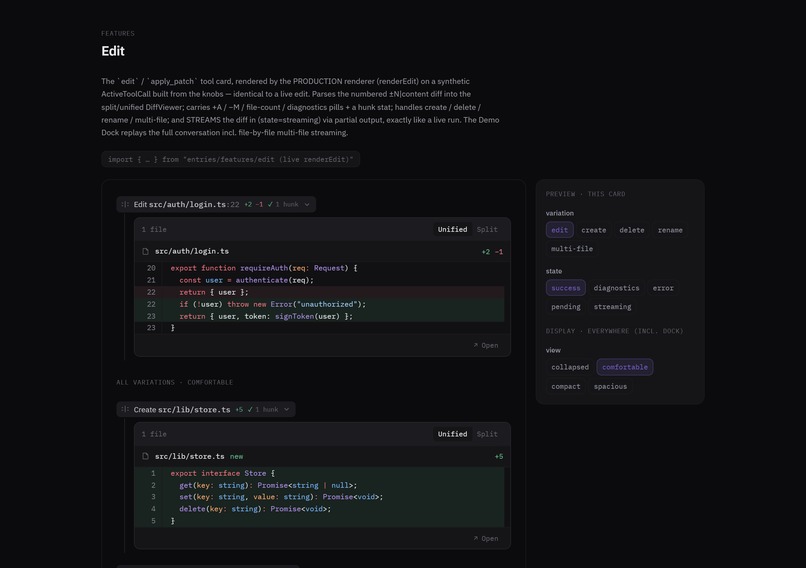Click the file icon next to src/lib/store.ts
The width and height of the screenshot is (806, 568).
[x=145, y=456]
